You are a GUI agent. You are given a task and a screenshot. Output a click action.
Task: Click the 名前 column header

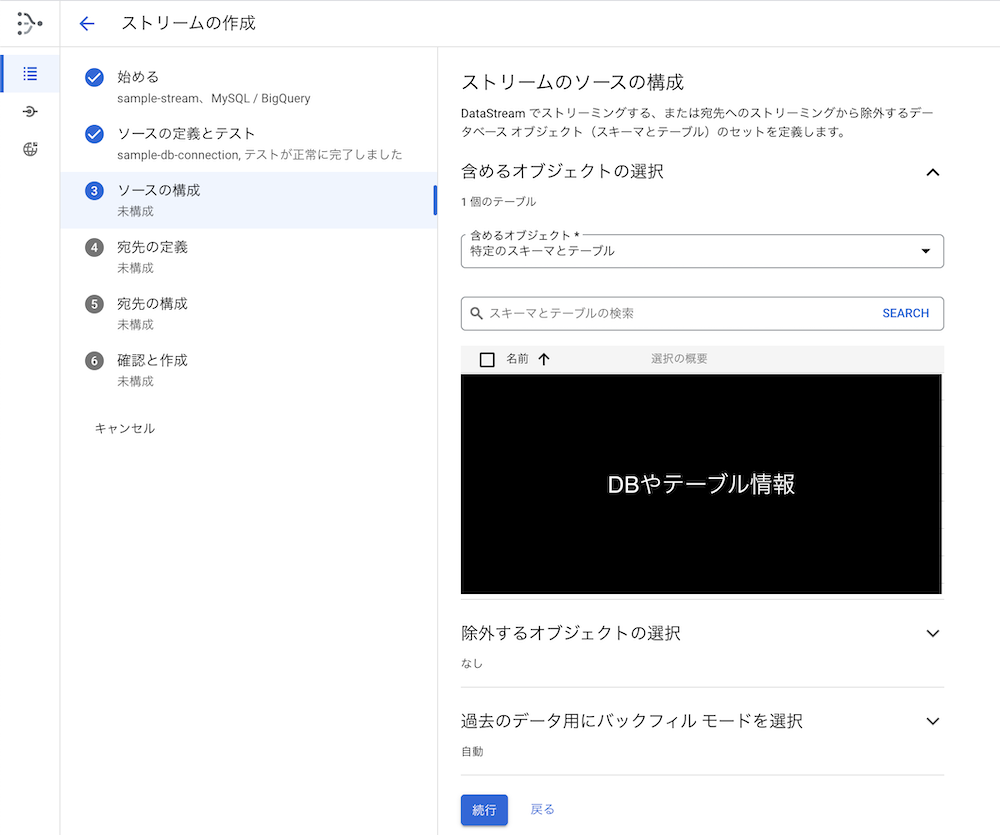pos(517,359)
